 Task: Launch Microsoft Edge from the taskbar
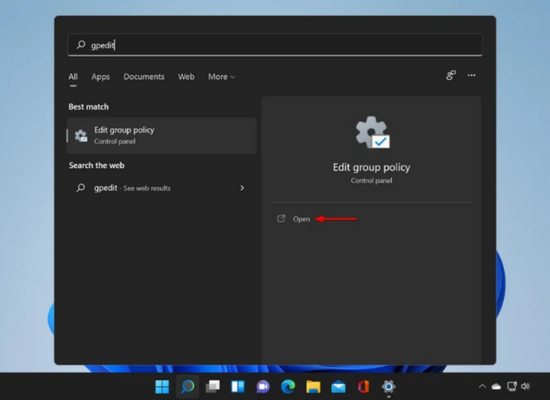[x=288, y=387]
